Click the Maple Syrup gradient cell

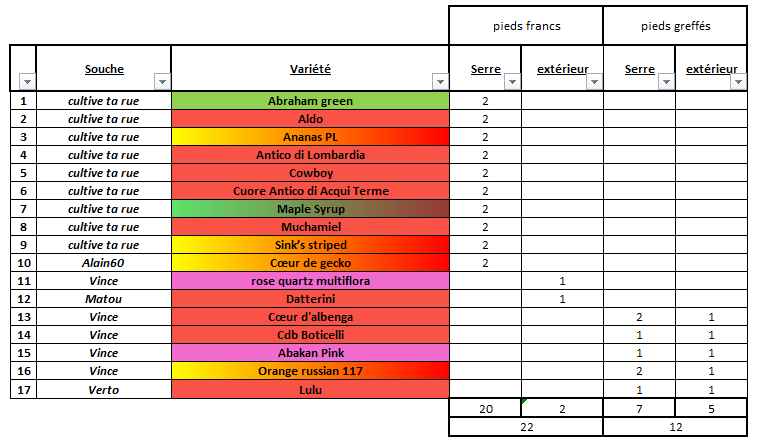pyautogui.click(x=310, y=209)
